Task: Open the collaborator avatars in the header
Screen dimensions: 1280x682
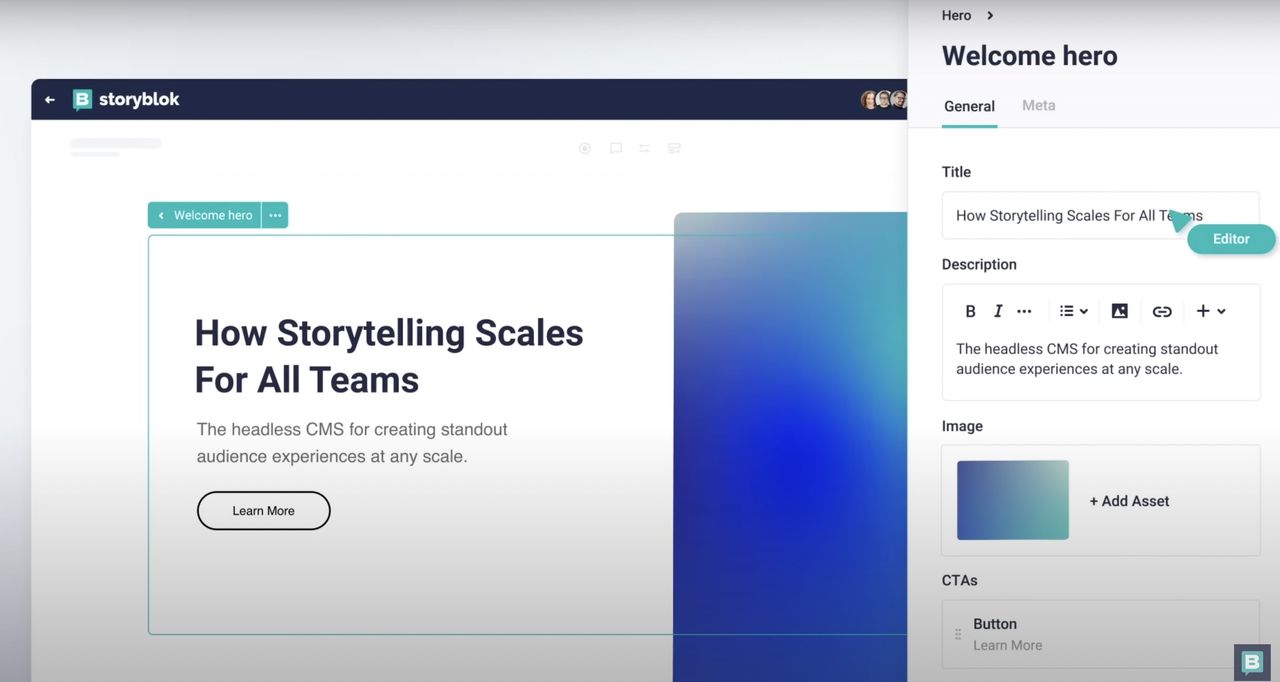Action: click(x=884, y=100)
